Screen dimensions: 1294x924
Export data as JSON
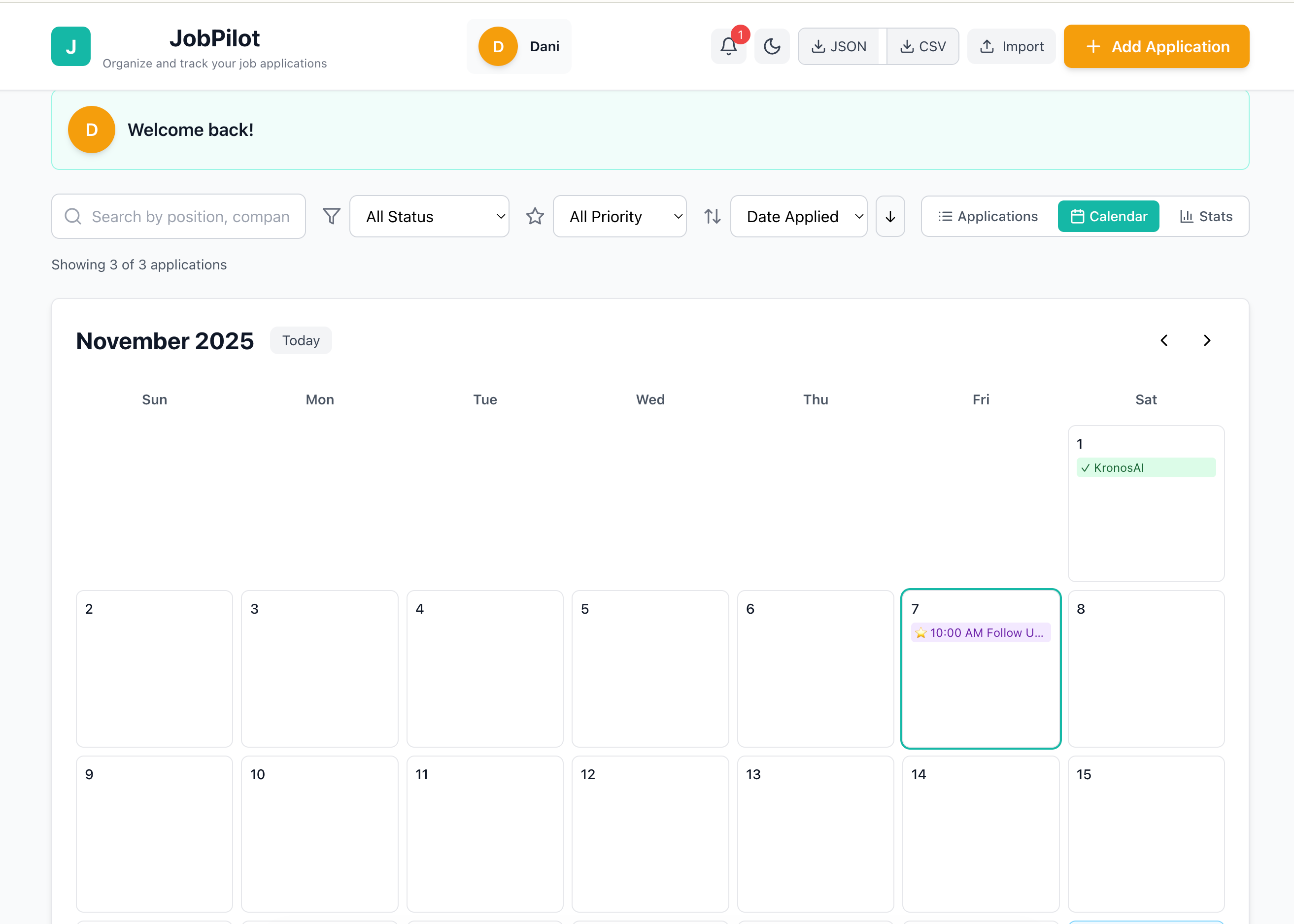[x=839, y=46]
